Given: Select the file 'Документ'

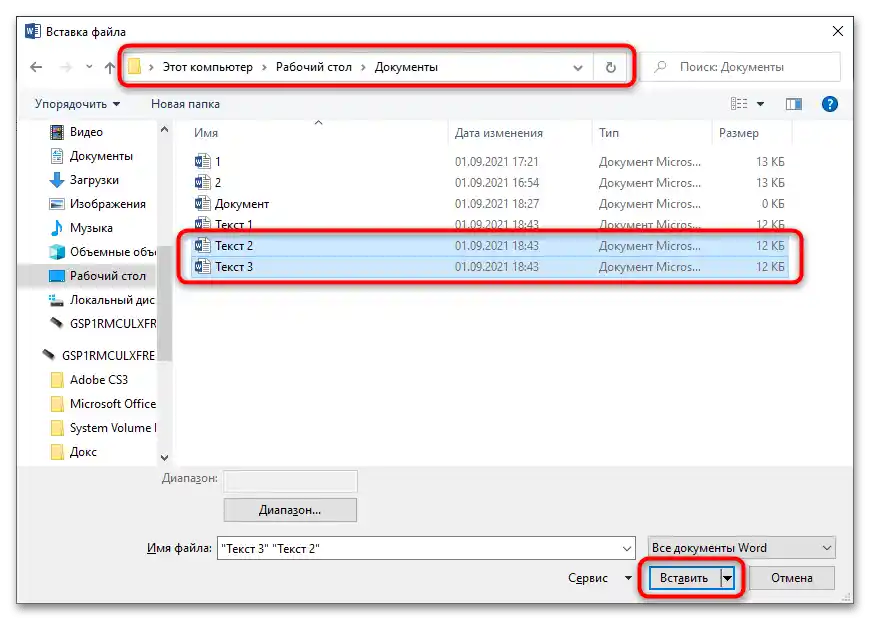Looking at the screenshot, I should click(489, 204).
